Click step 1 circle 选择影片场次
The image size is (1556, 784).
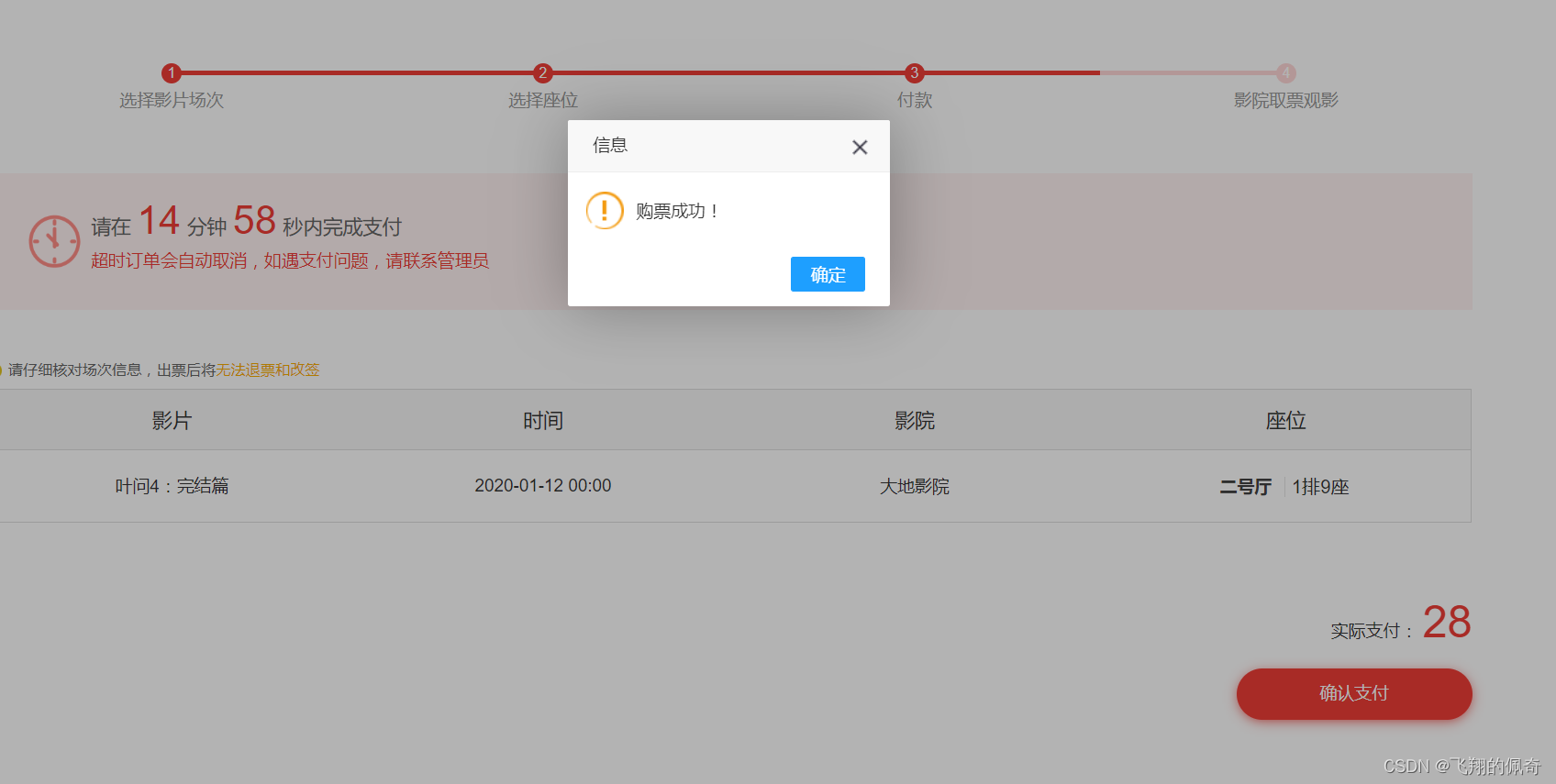(x=172, y=72)
